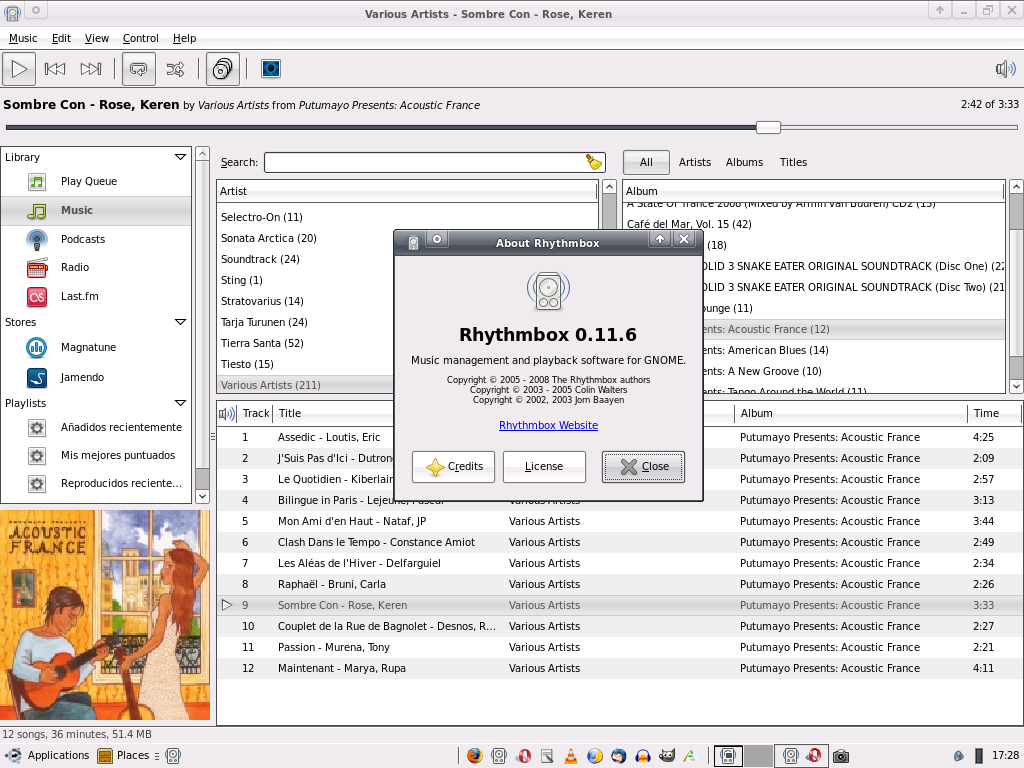Open the Opera icon in bottom panel
Image resolution: width=1024 pixels, height=768 pixels.
pyautogui.click(x=523, y=756)
